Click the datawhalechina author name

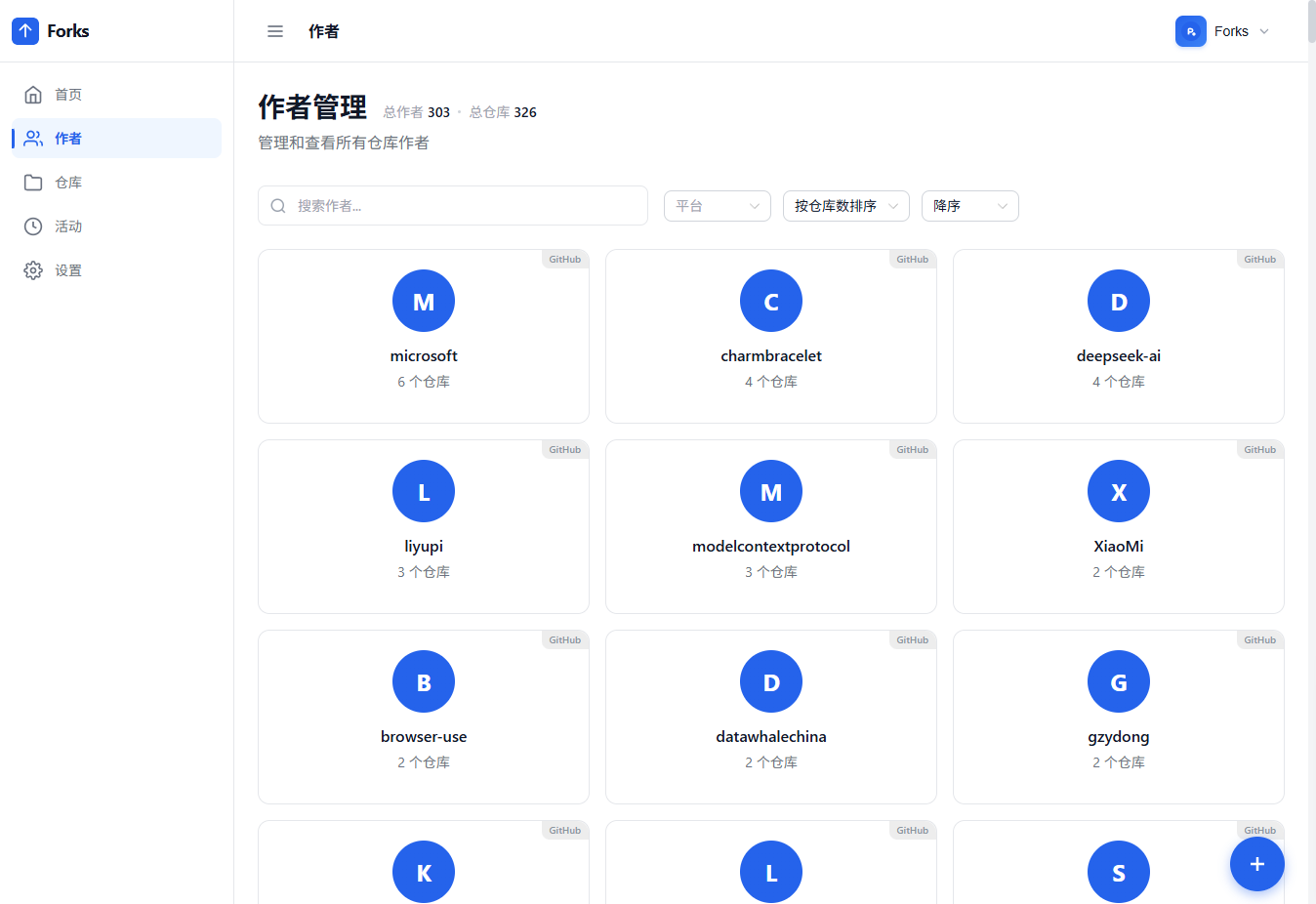(x=771, y=737)
